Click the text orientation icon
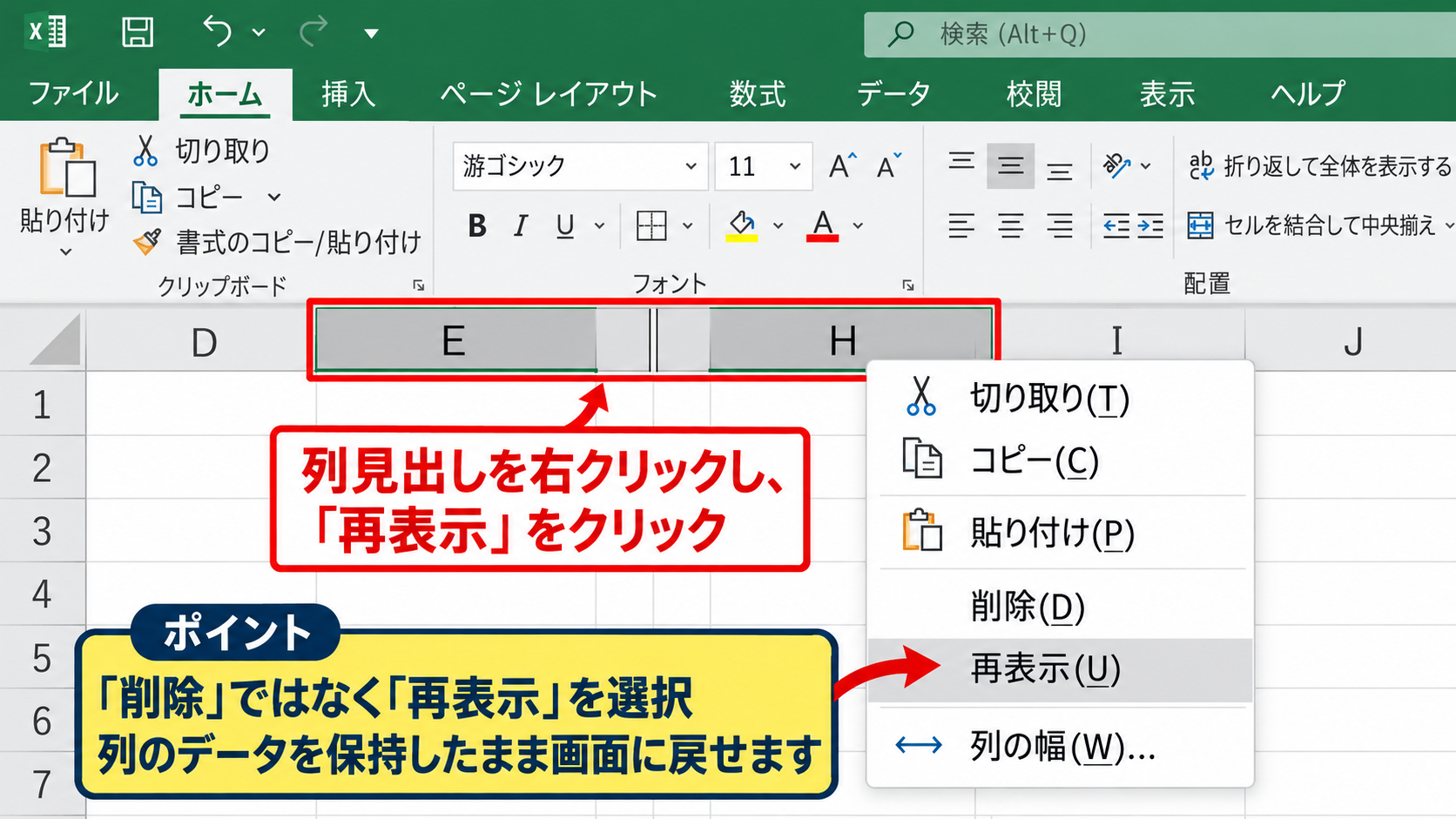1456x819 pixels. pos(1117,165)
